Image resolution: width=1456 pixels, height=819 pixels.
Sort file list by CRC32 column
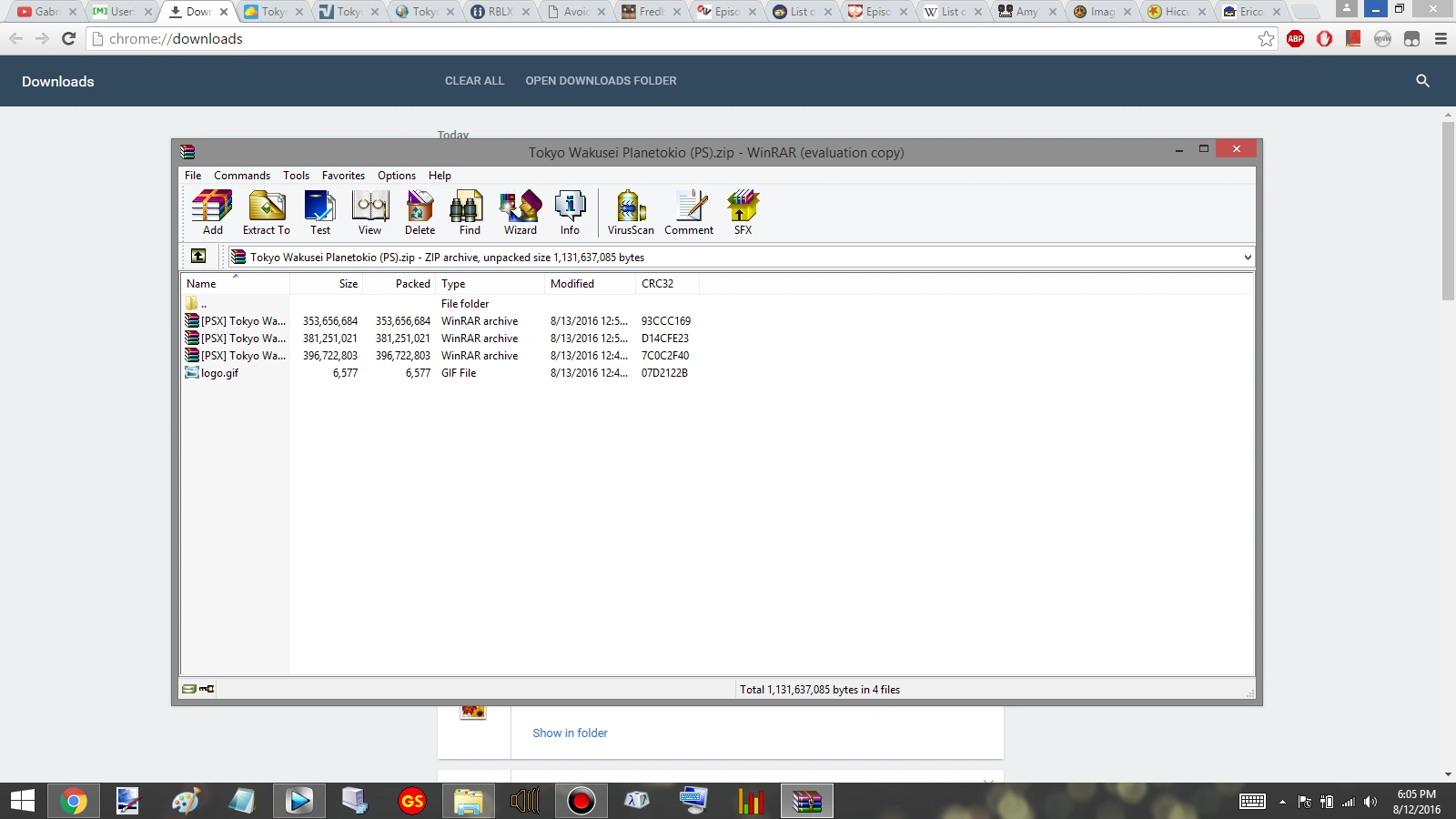pyautogui.click(x=667, y=284)
